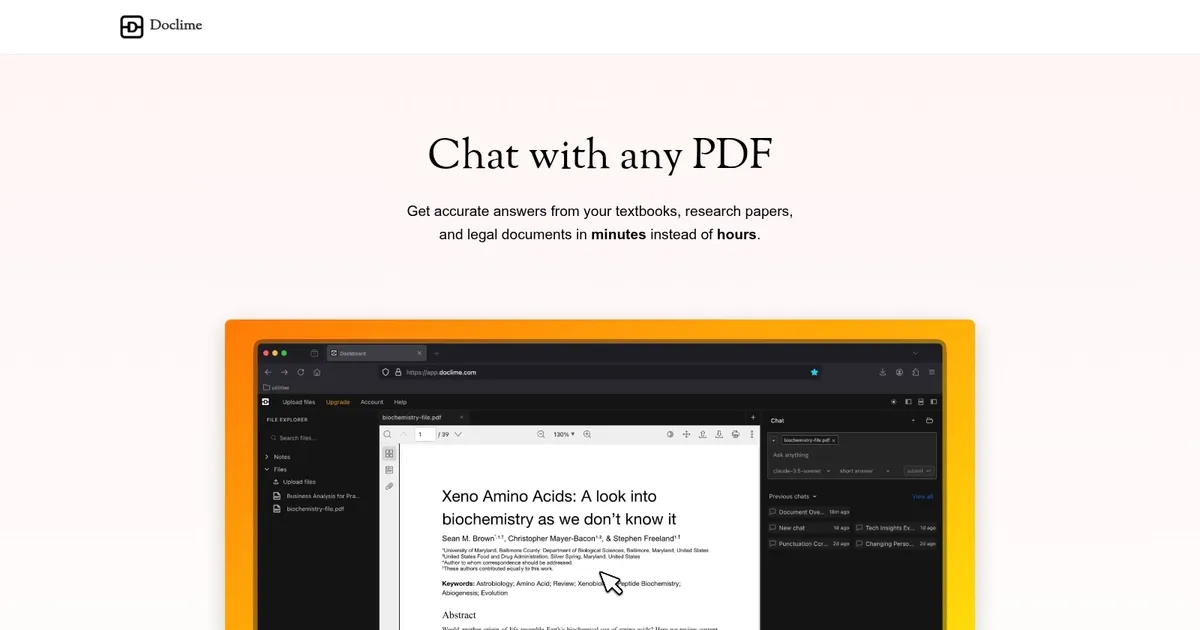Open the Help menu item

click(401, 402)
